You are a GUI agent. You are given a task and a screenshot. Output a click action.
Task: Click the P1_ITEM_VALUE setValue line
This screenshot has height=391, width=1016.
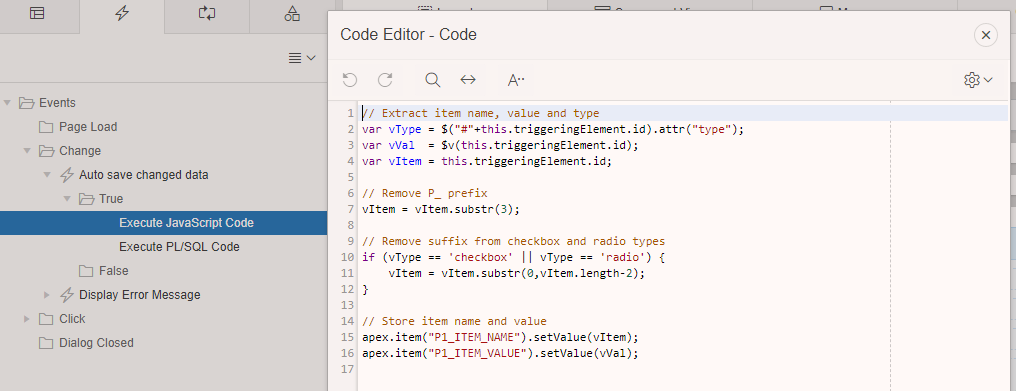click(x=500, y=353)
